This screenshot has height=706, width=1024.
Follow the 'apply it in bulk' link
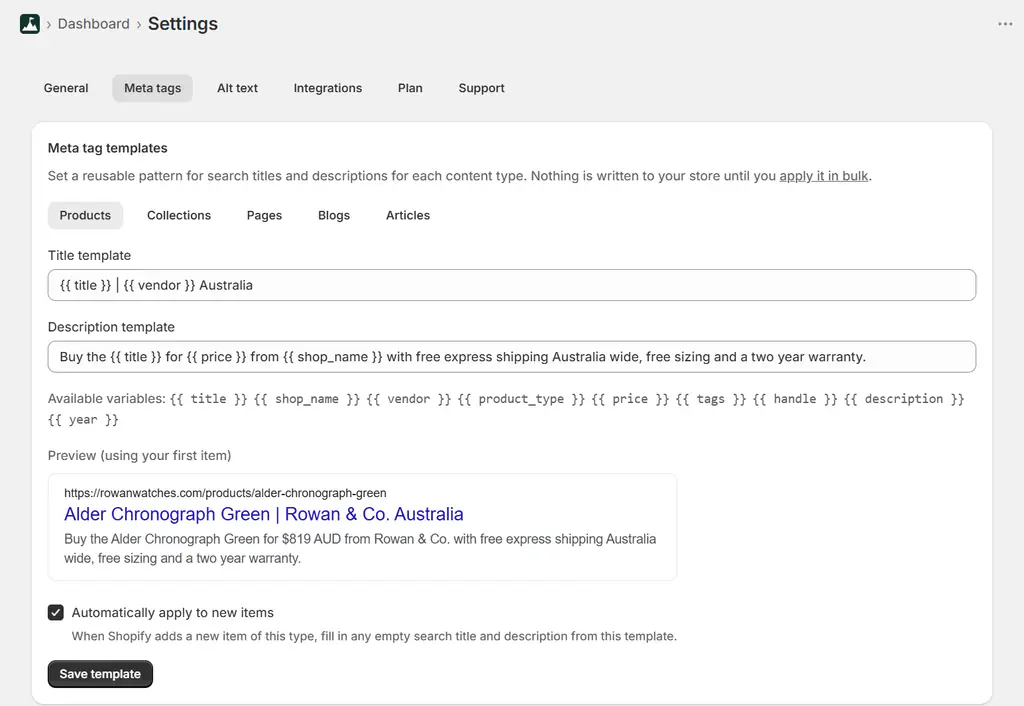[x=824, y=176]
